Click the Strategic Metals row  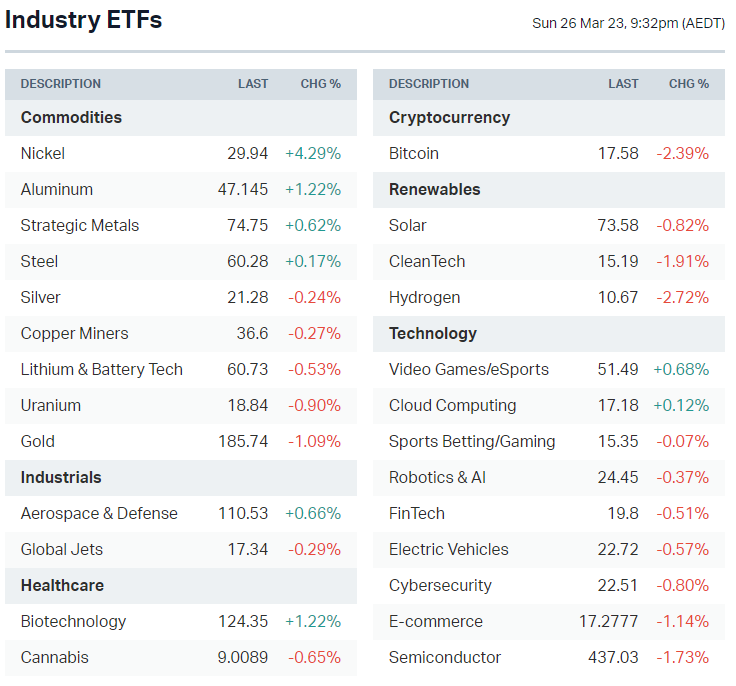80,226
